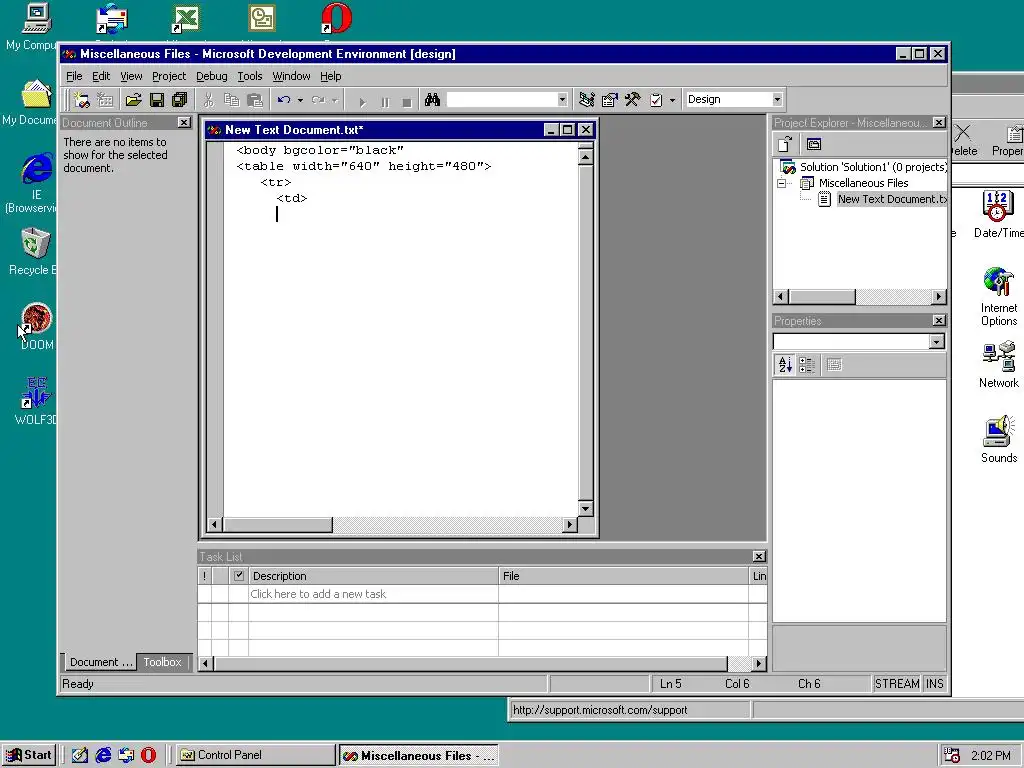Click the Redo arrow icon

[x=318, y=100]
